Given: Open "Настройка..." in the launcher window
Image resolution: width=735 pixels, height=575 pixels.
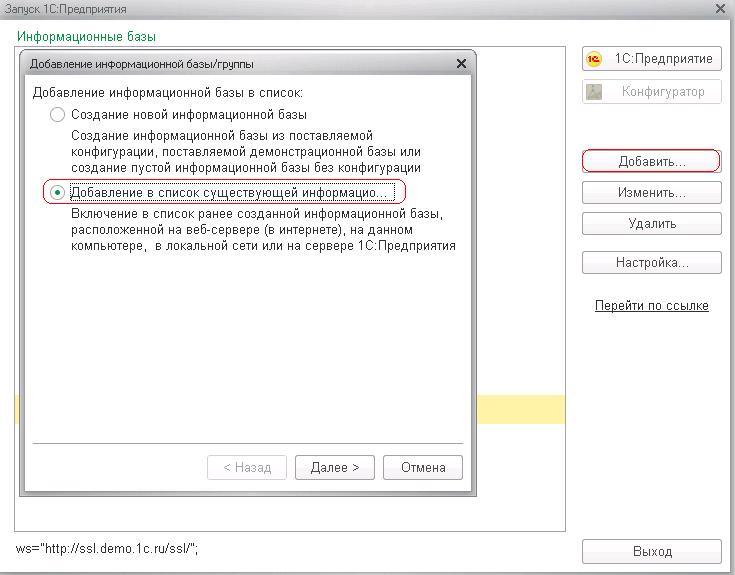Looking at the screenshot, I should tap(652, 262).
